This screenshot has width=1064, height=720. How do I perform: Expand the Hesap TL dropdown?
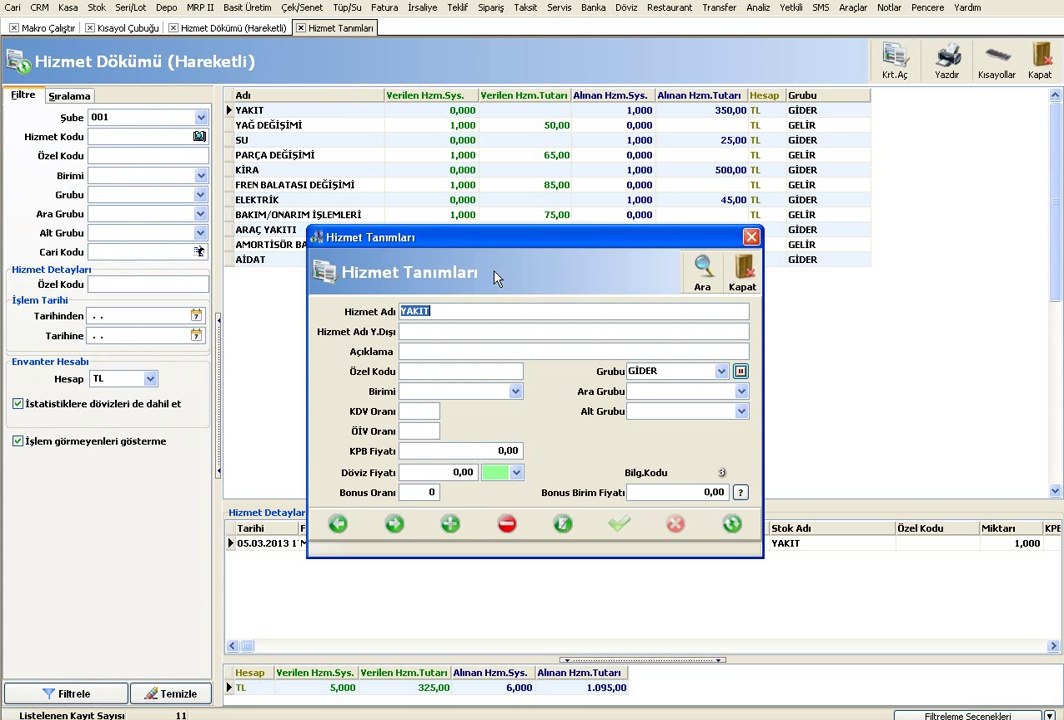click(151, 379)
